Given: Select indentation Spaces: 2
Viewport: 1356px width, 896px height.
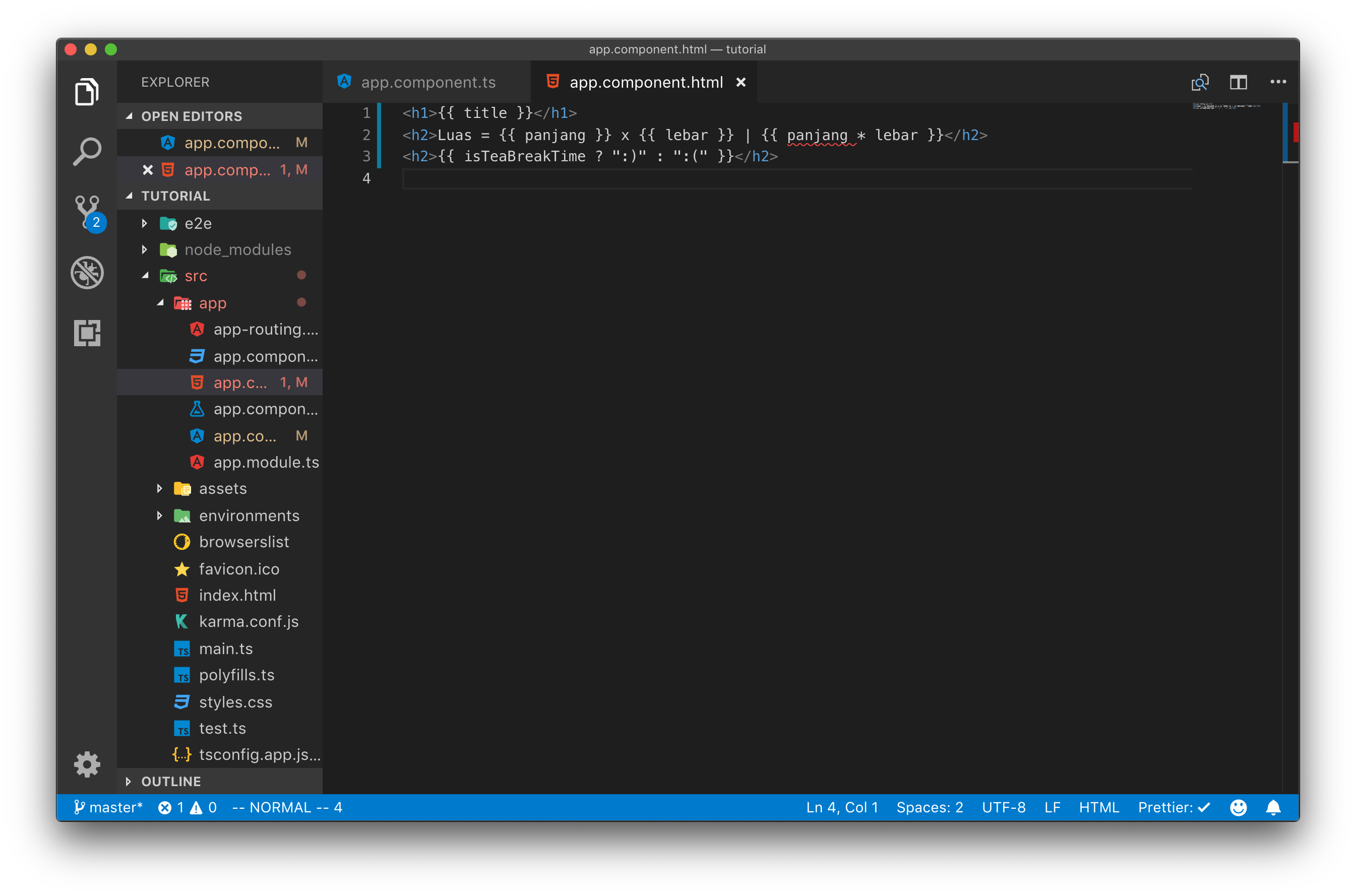Looking at the screenshot, I should pyautogui.click(x=930, y=807).
